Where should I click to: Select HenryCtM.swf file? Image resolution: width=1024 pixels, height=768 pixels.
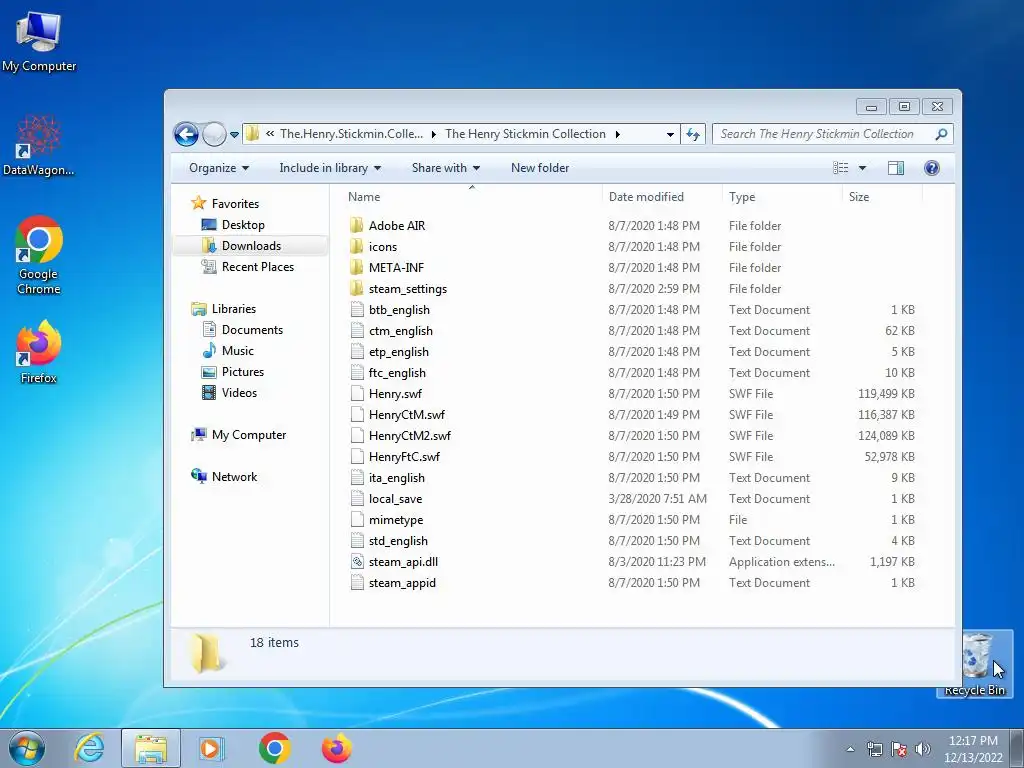coord(407,415)
